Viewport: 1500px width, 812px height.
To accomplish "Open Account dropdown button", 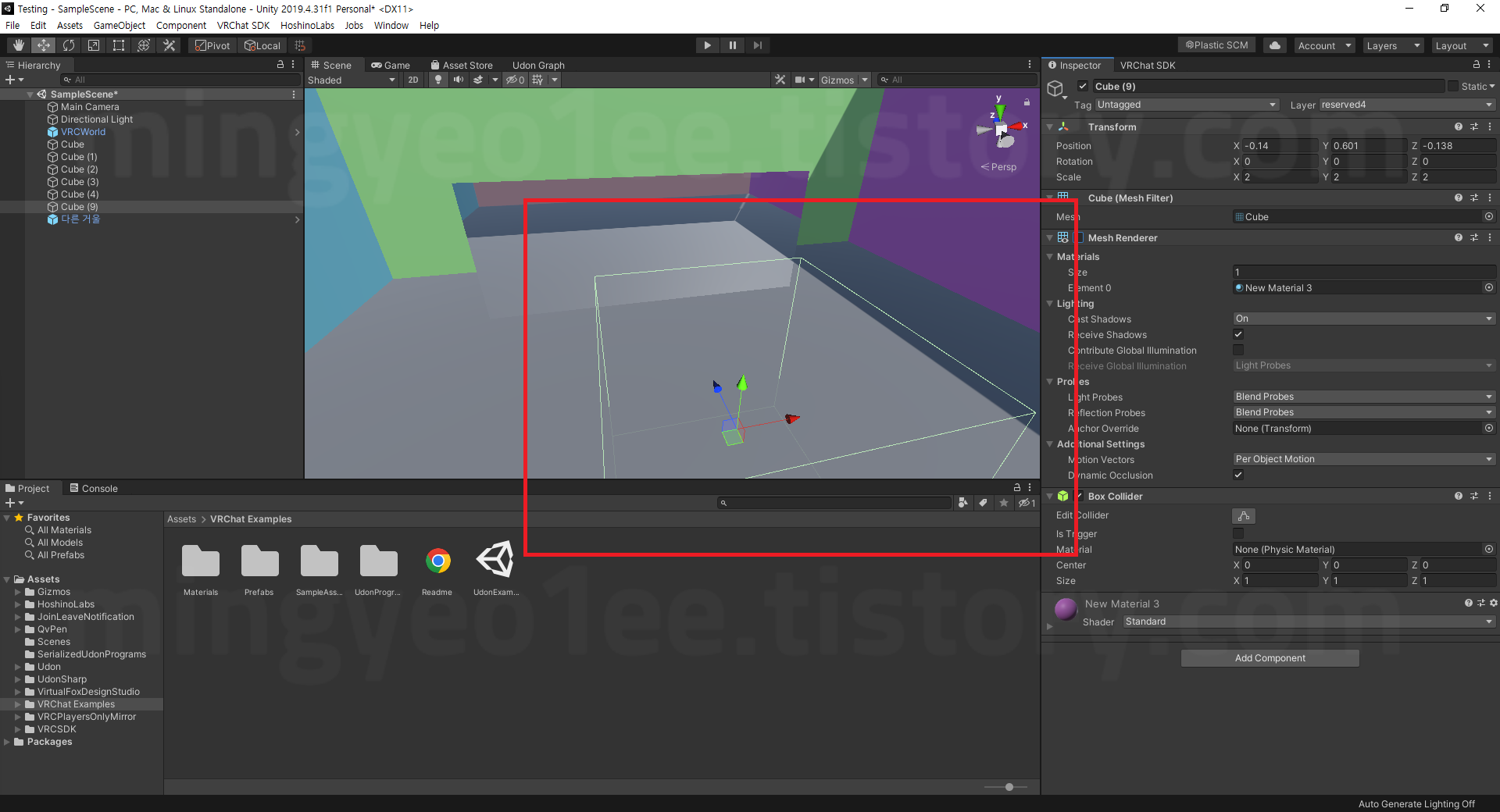I will 1324,45.
